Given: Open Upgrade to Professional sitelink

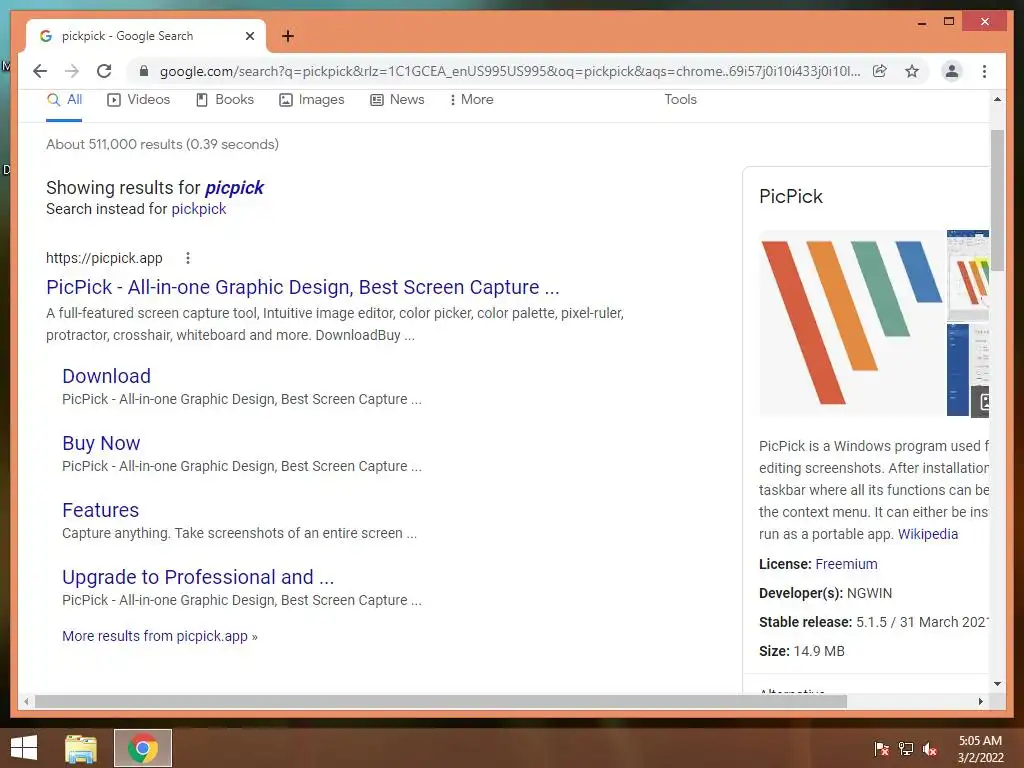Looking at the screenshot, I should click(x=198, y=577).
